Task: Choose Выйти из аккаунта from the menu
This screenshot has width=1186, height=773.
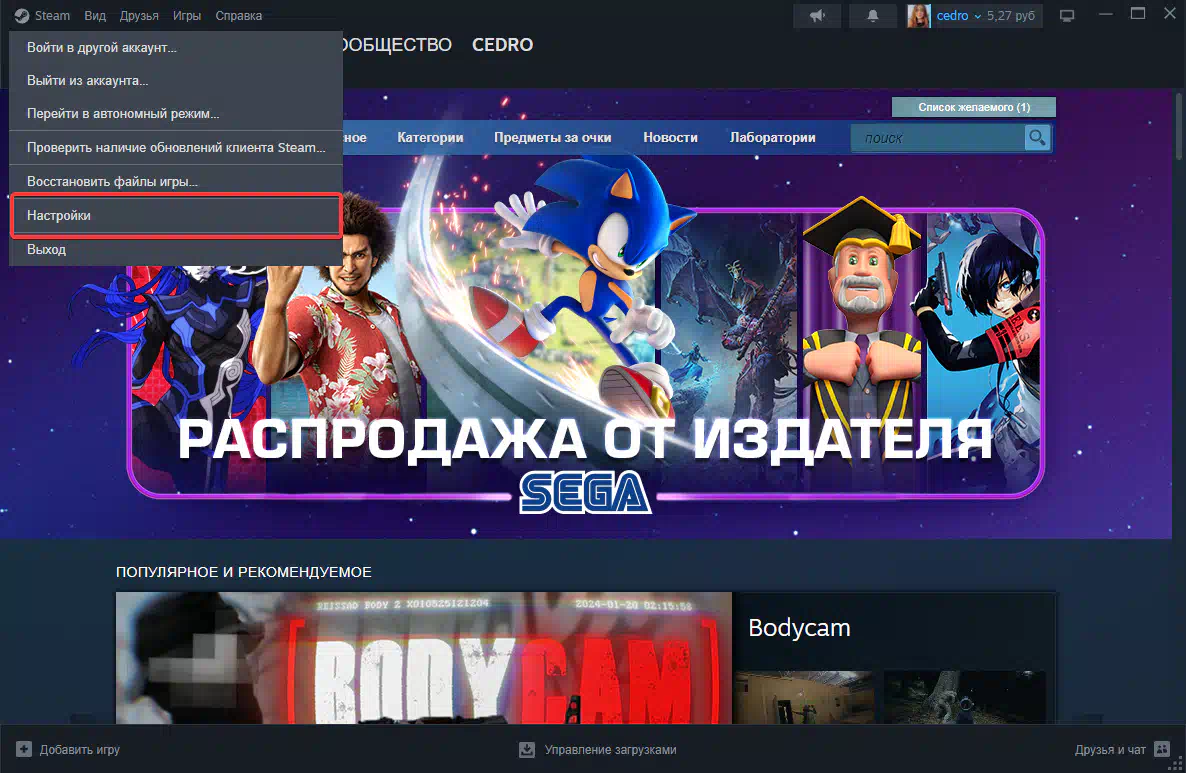Action: tap(175, 80)
